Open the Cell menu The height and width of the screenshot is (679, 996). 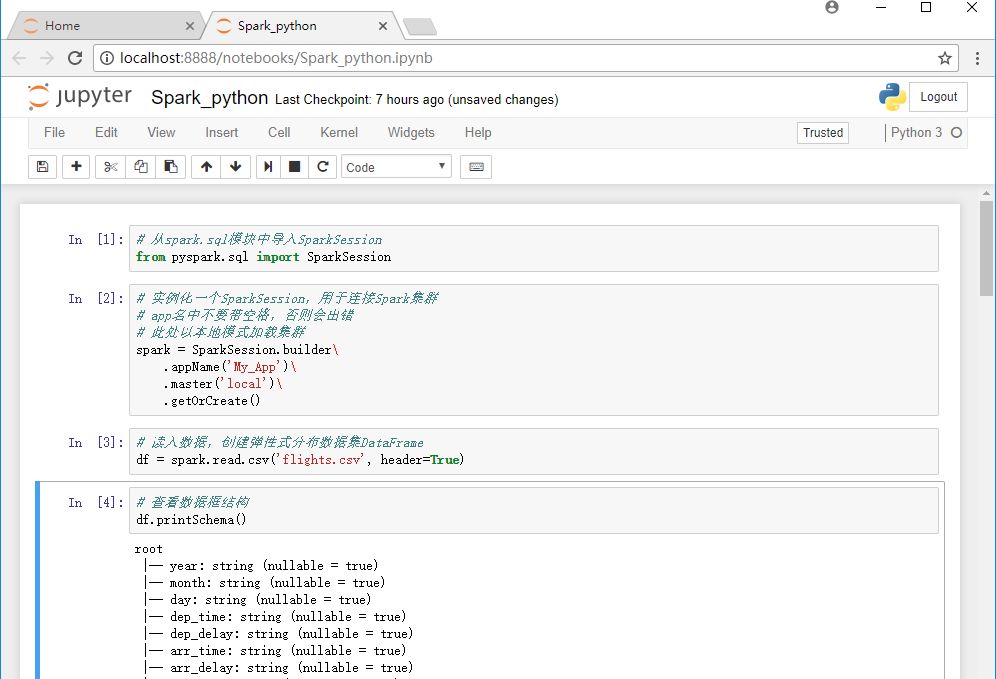[x=279, y=132]
